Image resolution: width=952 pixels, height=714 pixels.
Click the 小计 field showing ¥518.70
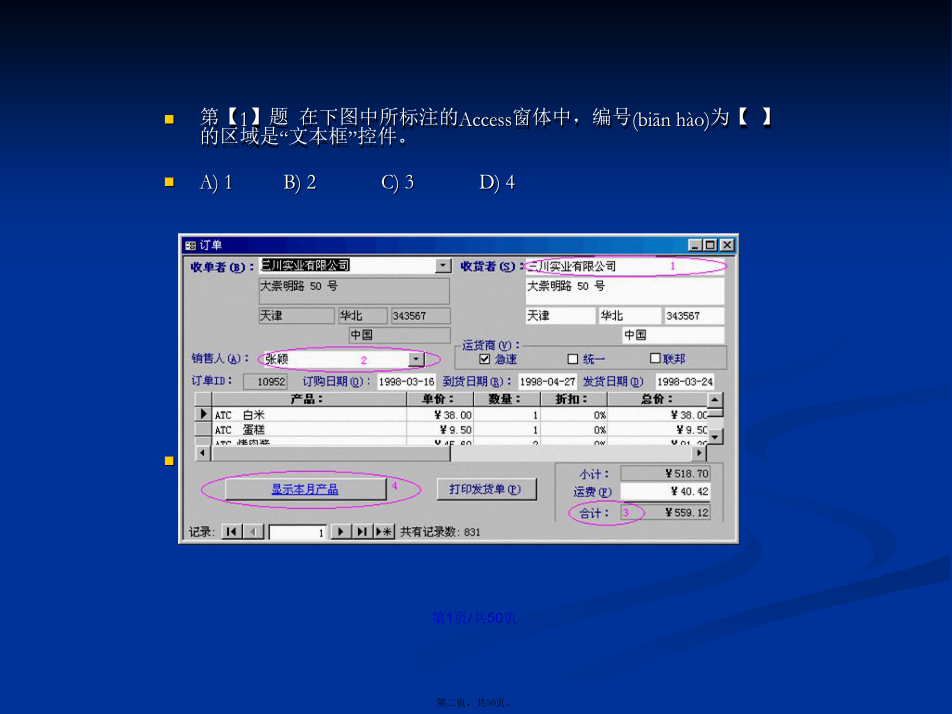tap(665, 474)
